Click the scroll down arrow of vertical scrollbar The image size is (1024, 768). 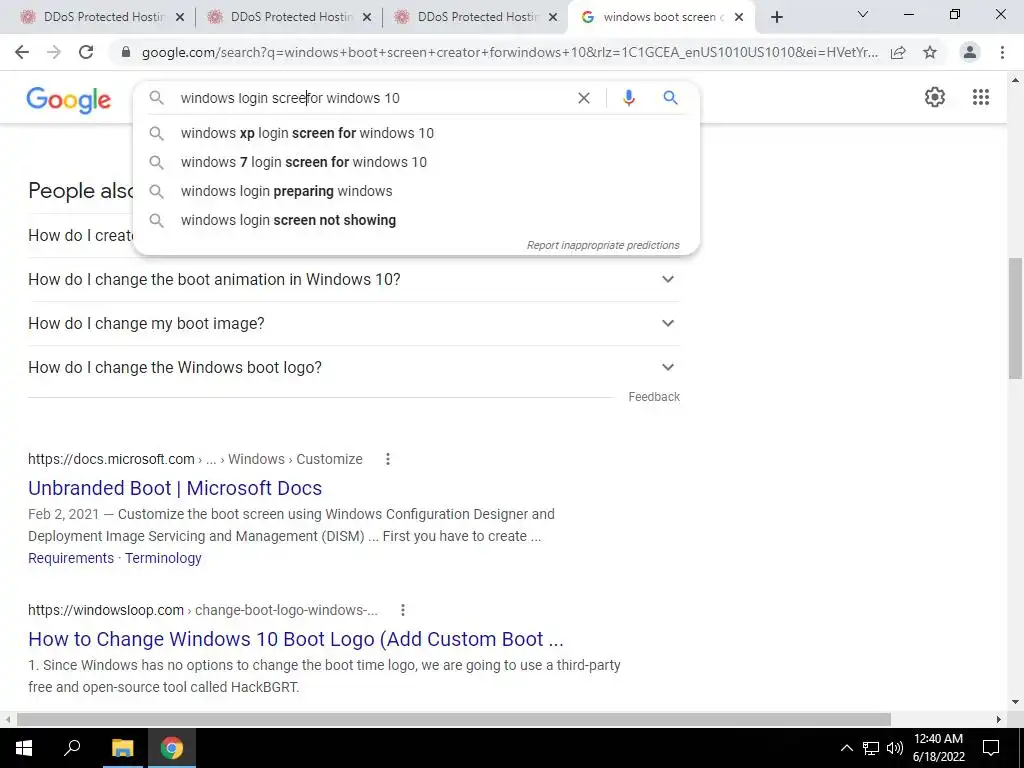1015,703
